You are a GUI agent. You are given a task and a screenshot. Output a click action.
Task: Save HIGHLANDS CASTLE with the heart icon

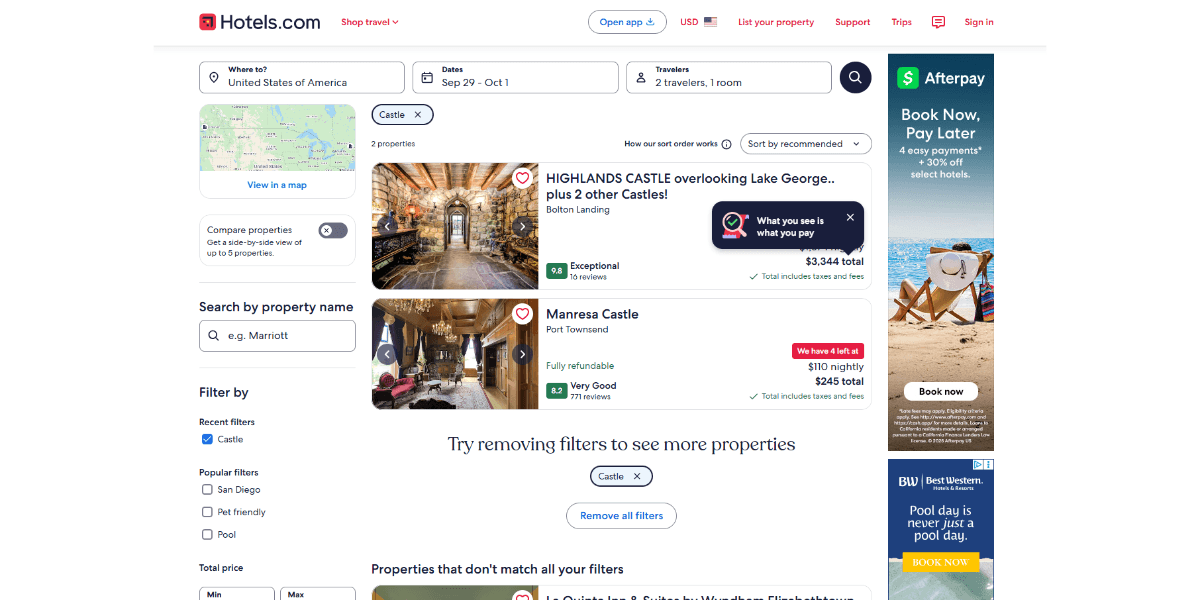pyautogui.click(x=522, y=179)
